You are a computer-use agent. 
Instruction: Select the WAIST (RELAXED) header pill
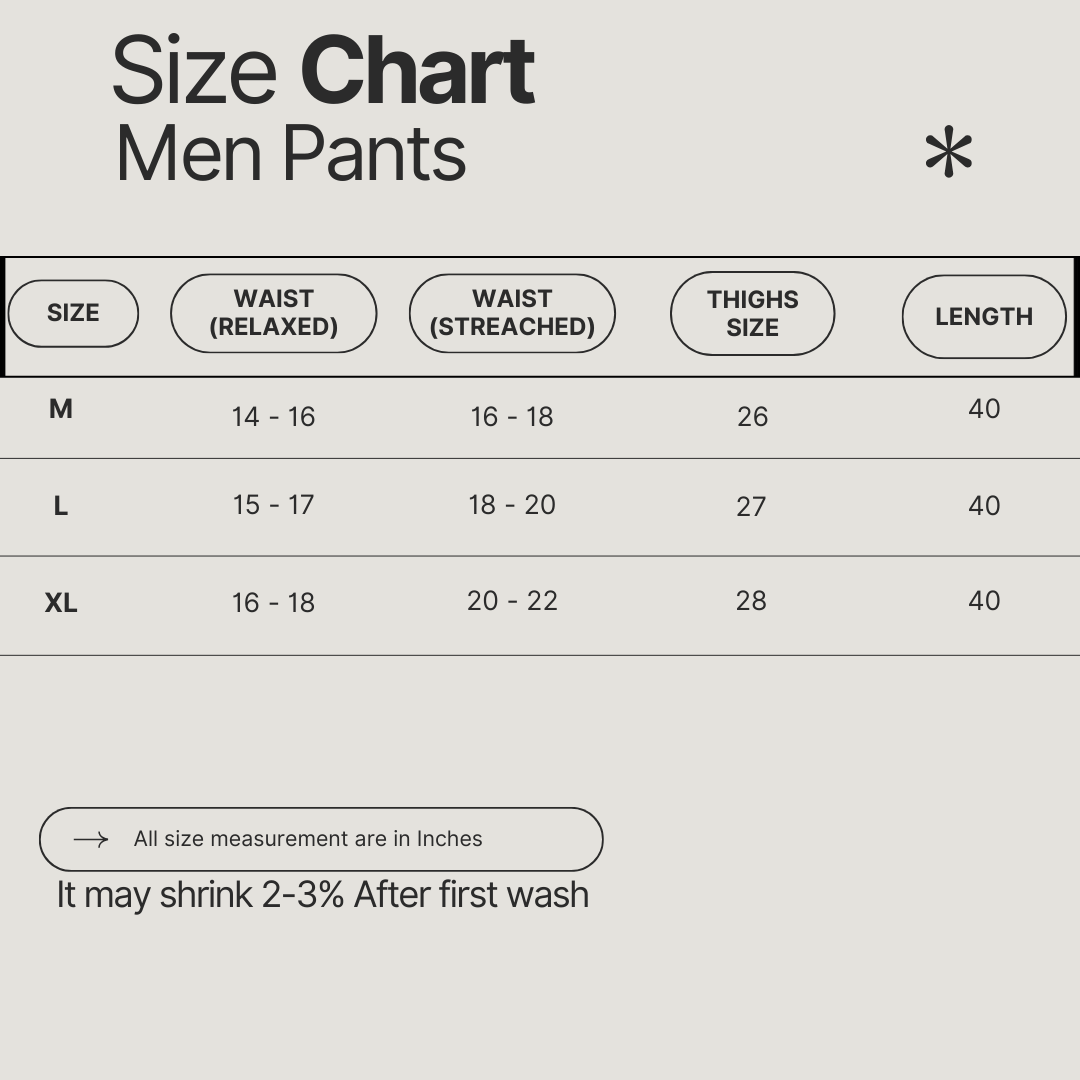(x=273, y=313)
